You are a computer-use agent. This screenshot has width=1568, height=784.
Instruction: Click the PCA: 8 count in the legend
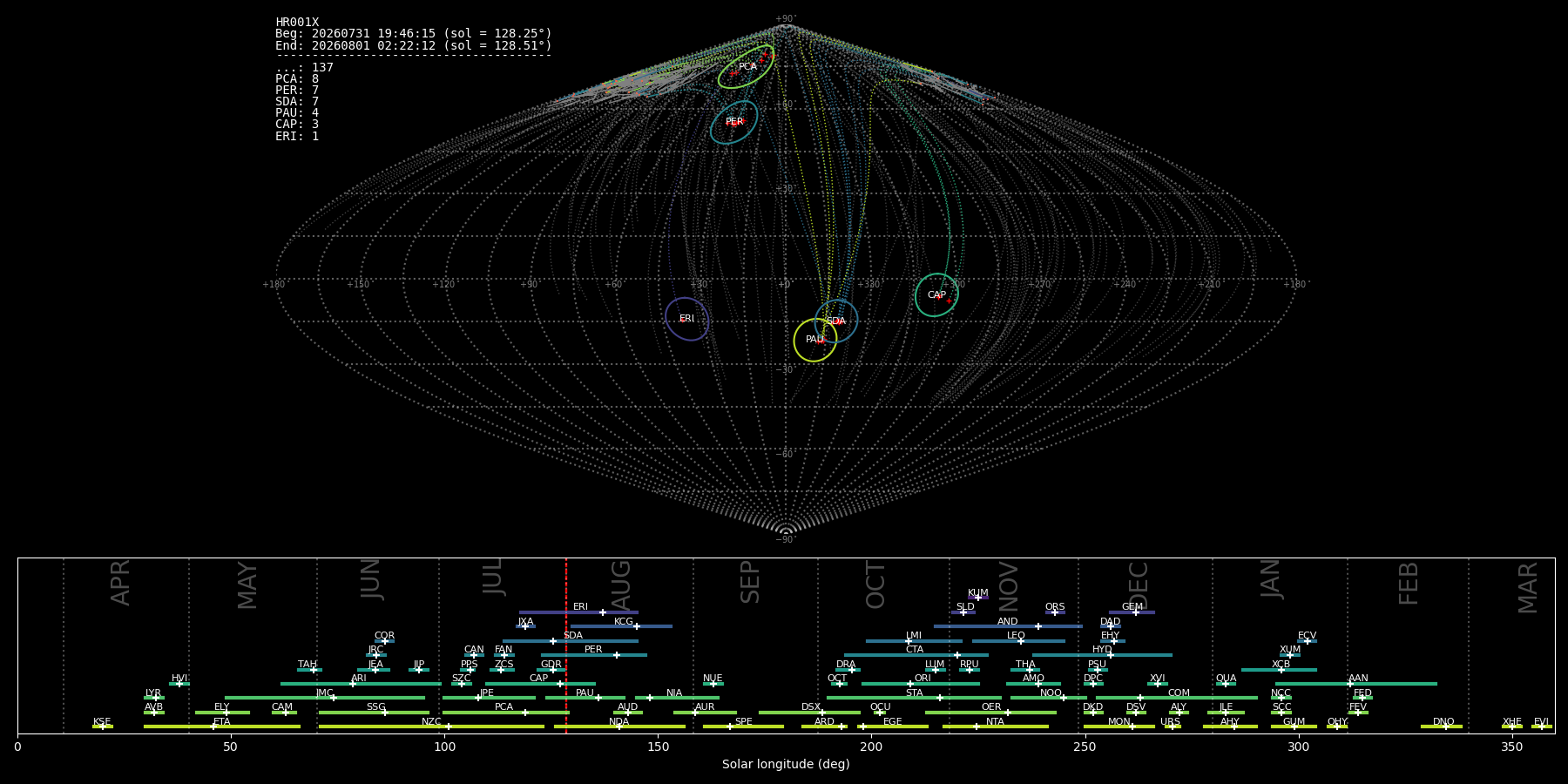point(297,79)
